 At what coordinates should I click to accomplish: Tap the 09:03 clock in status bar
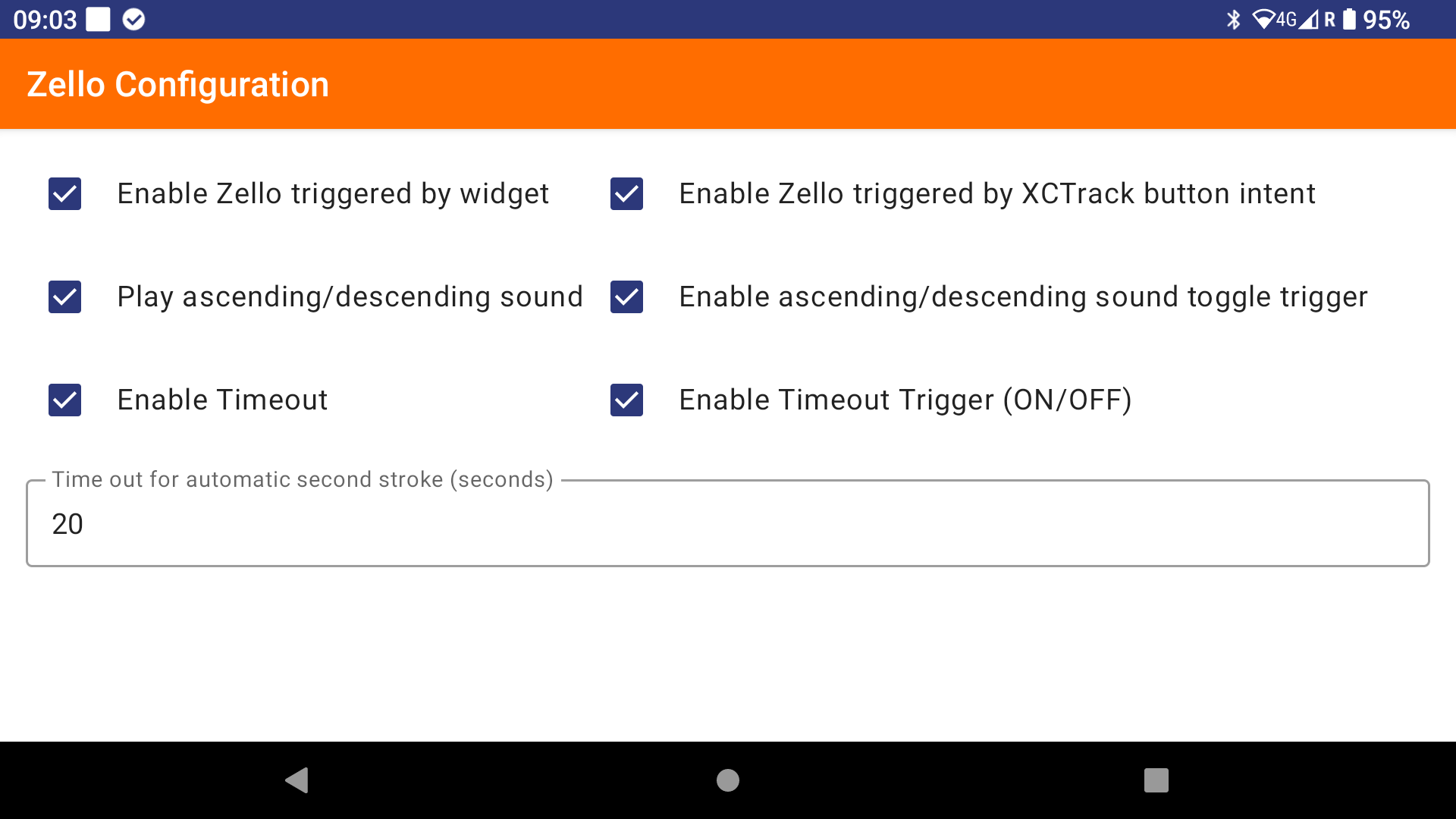[x=45, y=20]
